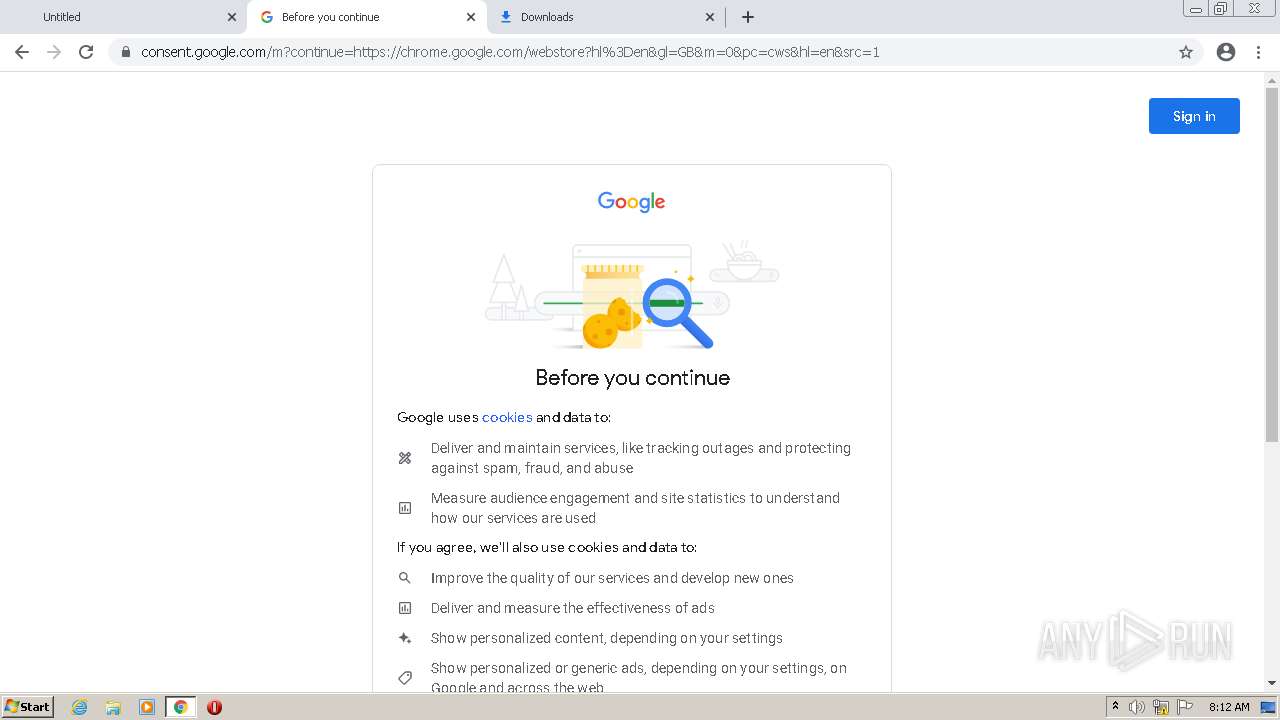Click the tools icon beside Deliver and maintain services

[405, 458]
